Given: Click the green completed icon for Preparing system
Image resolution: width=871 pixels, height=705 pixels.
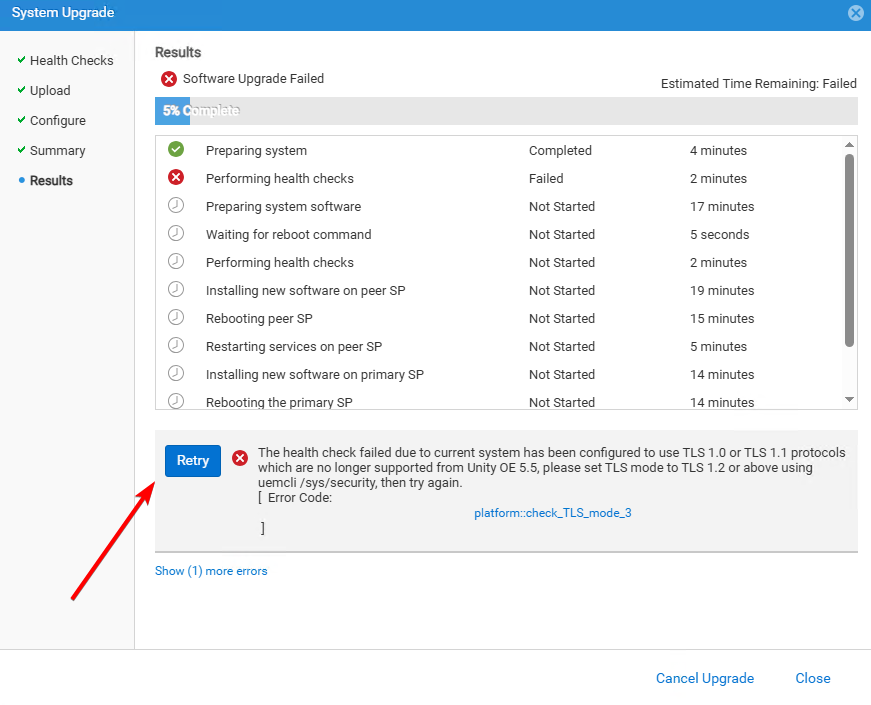Looking at the screenshot, I should [x=176, y=150].
